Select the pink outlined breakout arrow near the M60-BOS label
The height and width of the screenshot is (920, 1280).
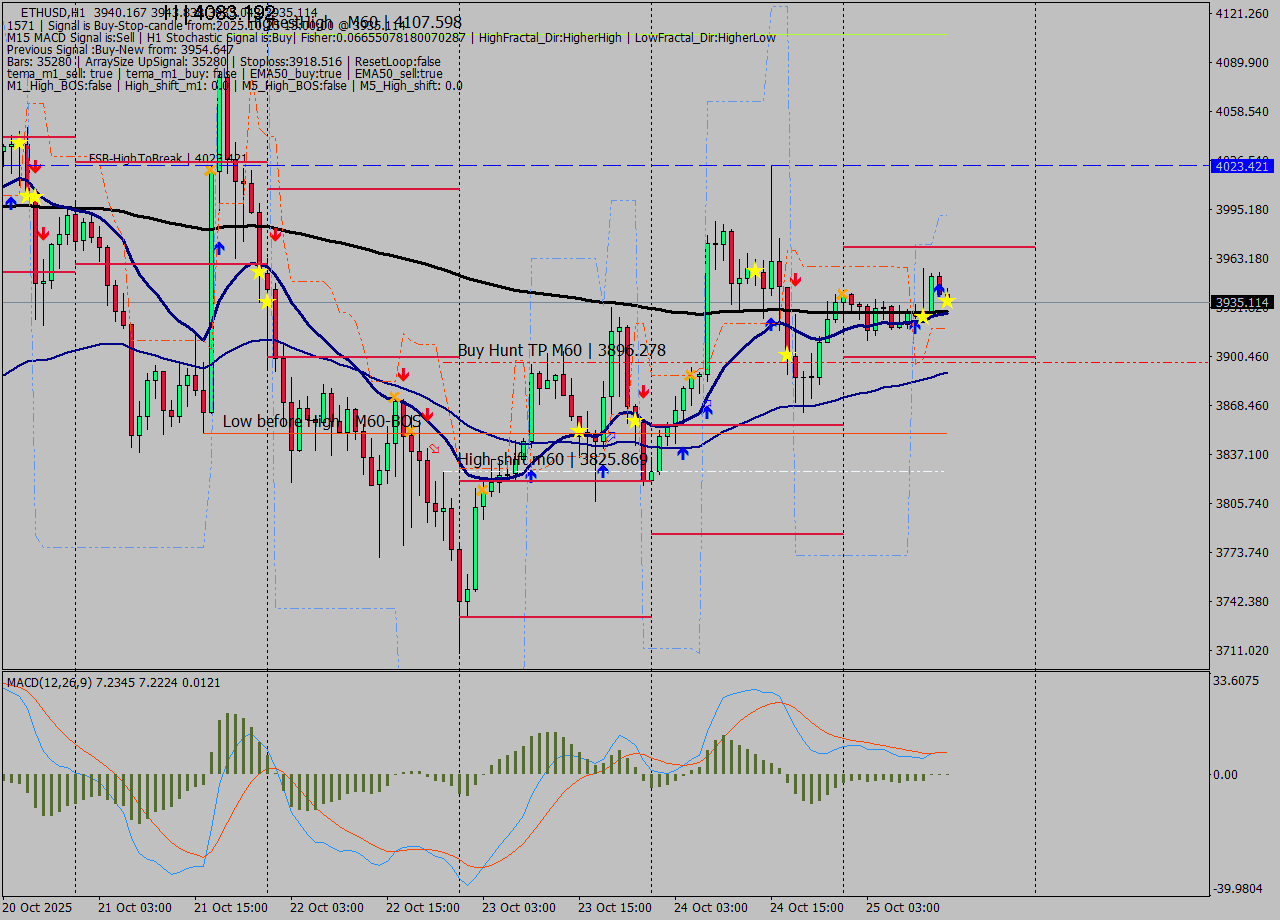coord(434,448)
